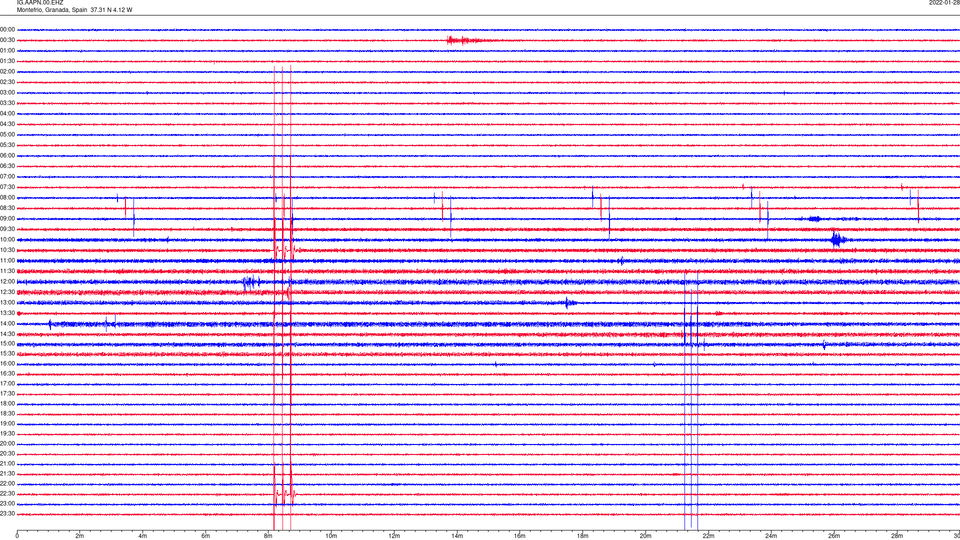Click the 23:00 time label

point(7,503)
